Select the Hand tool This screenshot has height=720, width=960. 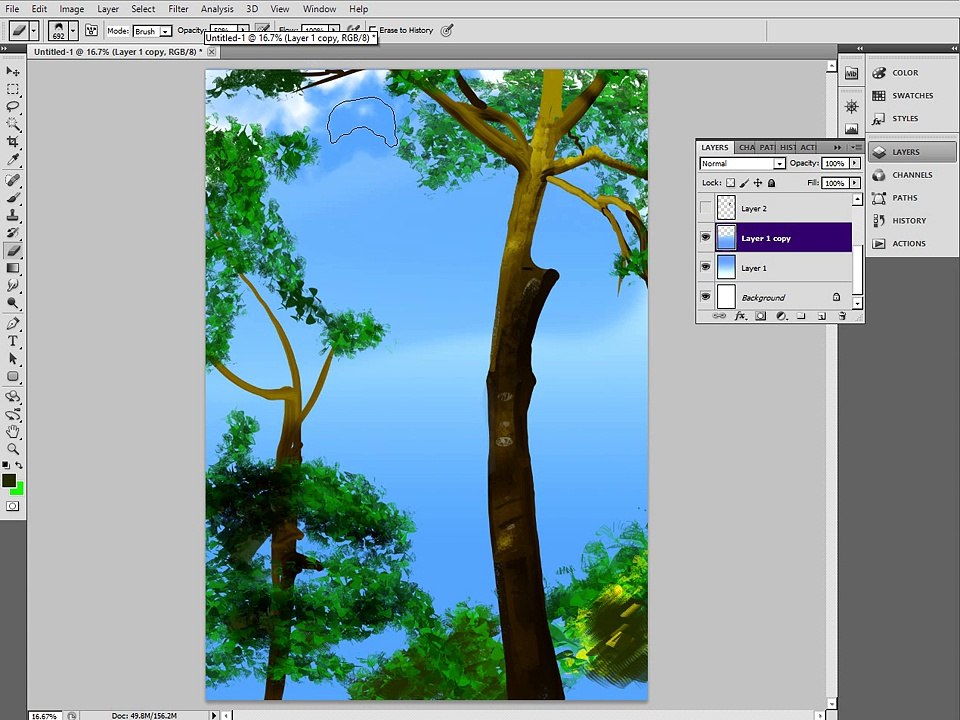pos(13,432)
